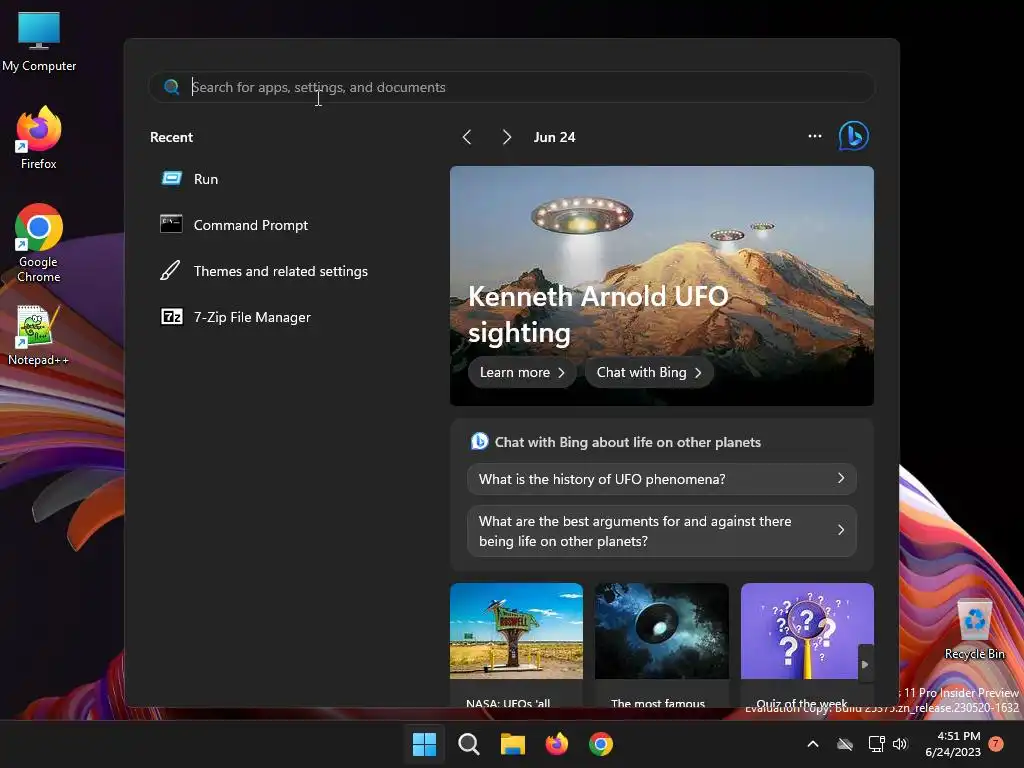1024x768 pixels.
Task: Select Recycle Bin desktop icon
Action: (x=974, y=630)
